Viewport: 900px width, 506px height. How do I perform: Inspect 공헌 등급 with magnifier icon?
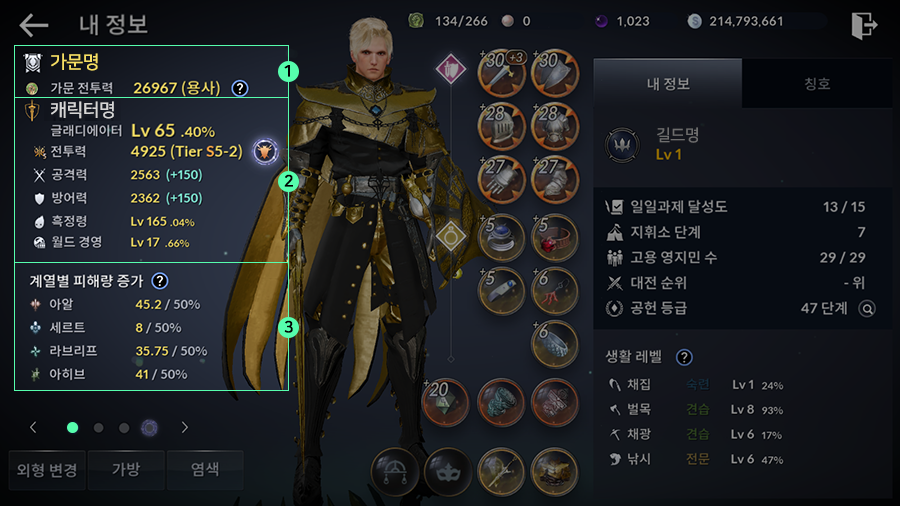click(867, 309)
